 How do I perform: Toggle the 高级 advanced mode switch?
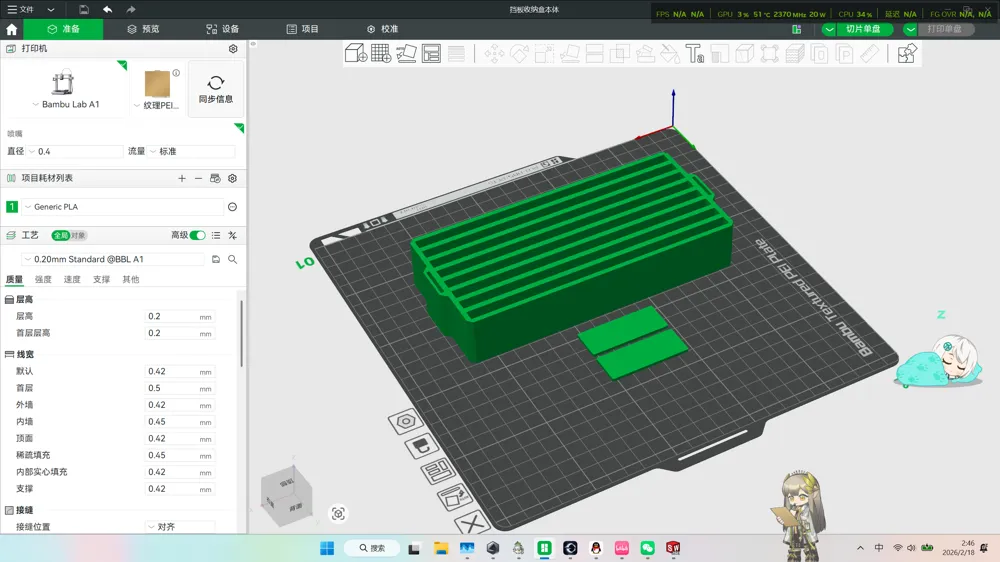pos(197,235)
